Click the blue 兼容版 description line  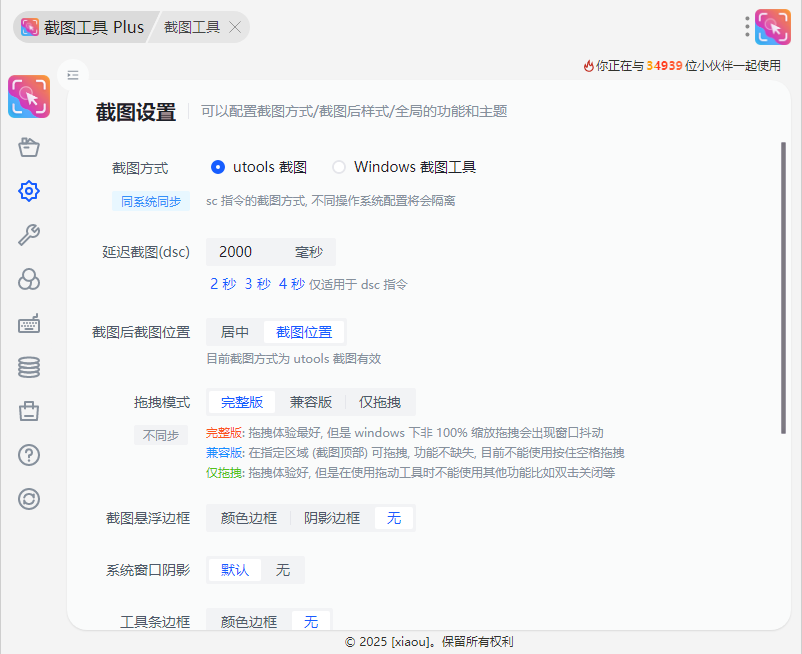click(x=415, y=453)
